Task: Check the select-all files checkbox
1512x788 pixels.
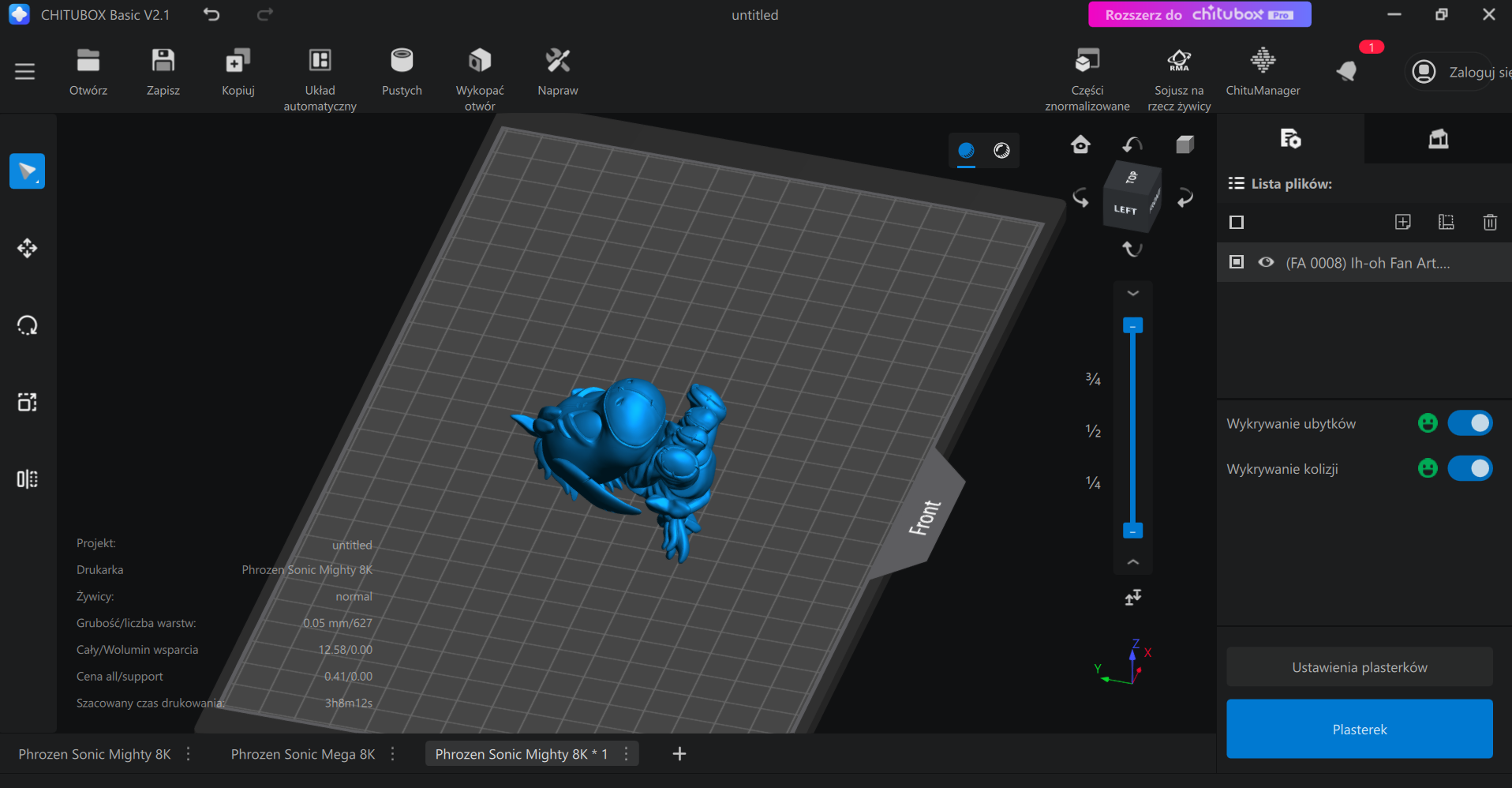Action: [1237, 223]
